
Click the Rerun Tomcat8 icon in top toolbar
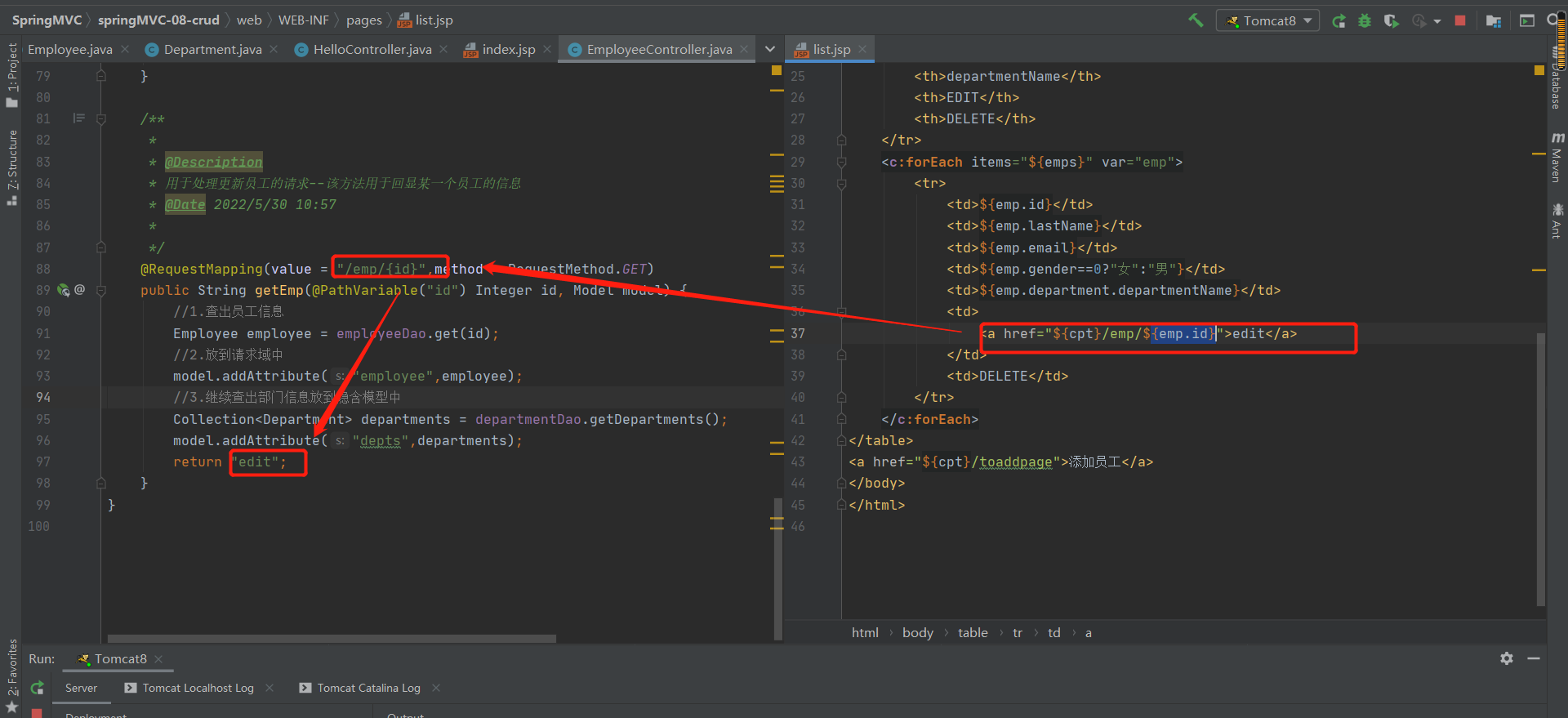(x=1339, y=20)
